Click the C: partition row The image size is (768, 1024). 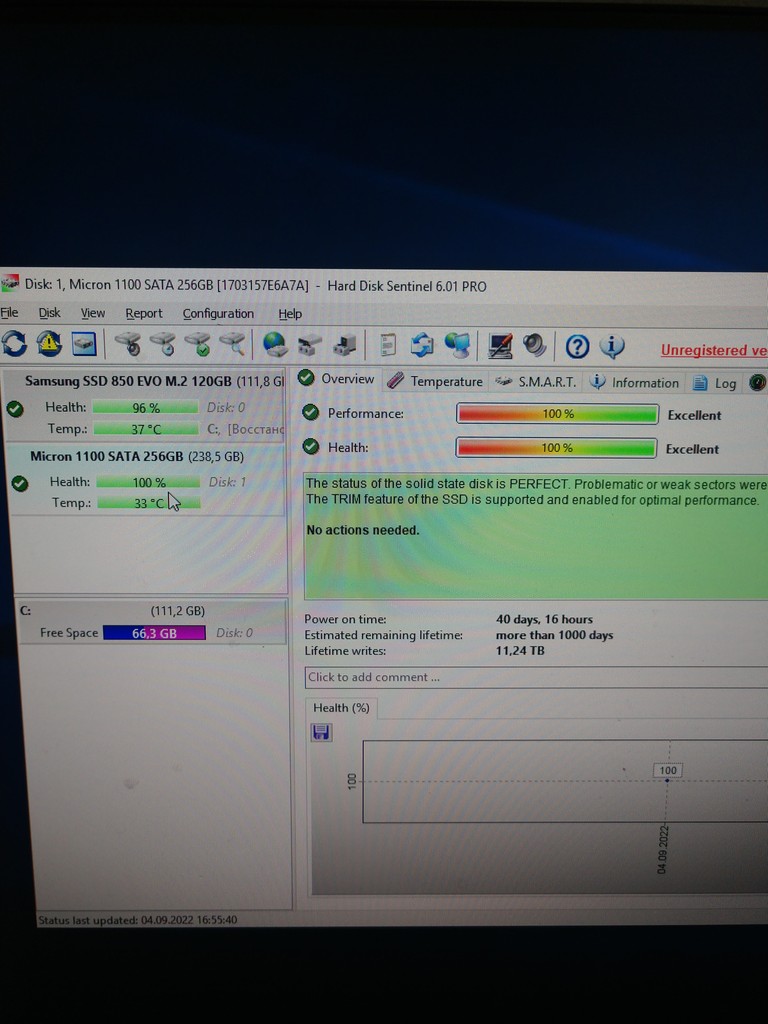[150, 622]
